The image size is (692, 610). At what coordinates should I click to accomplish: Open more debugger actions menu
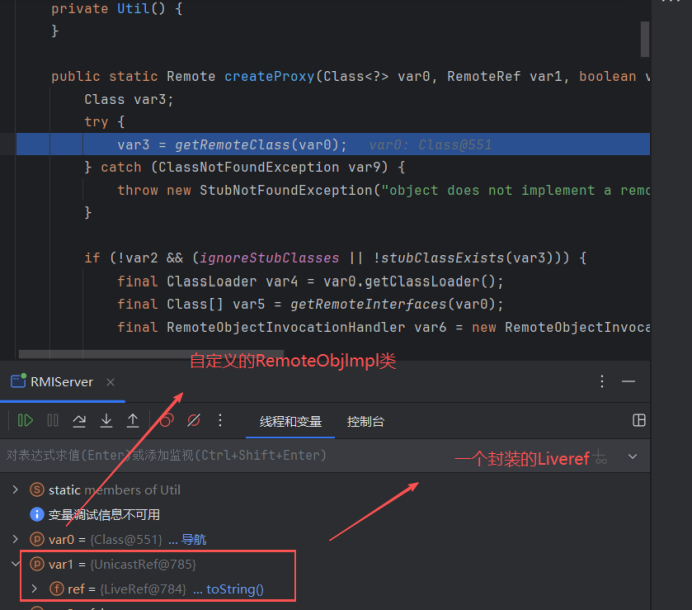point(221,421)
